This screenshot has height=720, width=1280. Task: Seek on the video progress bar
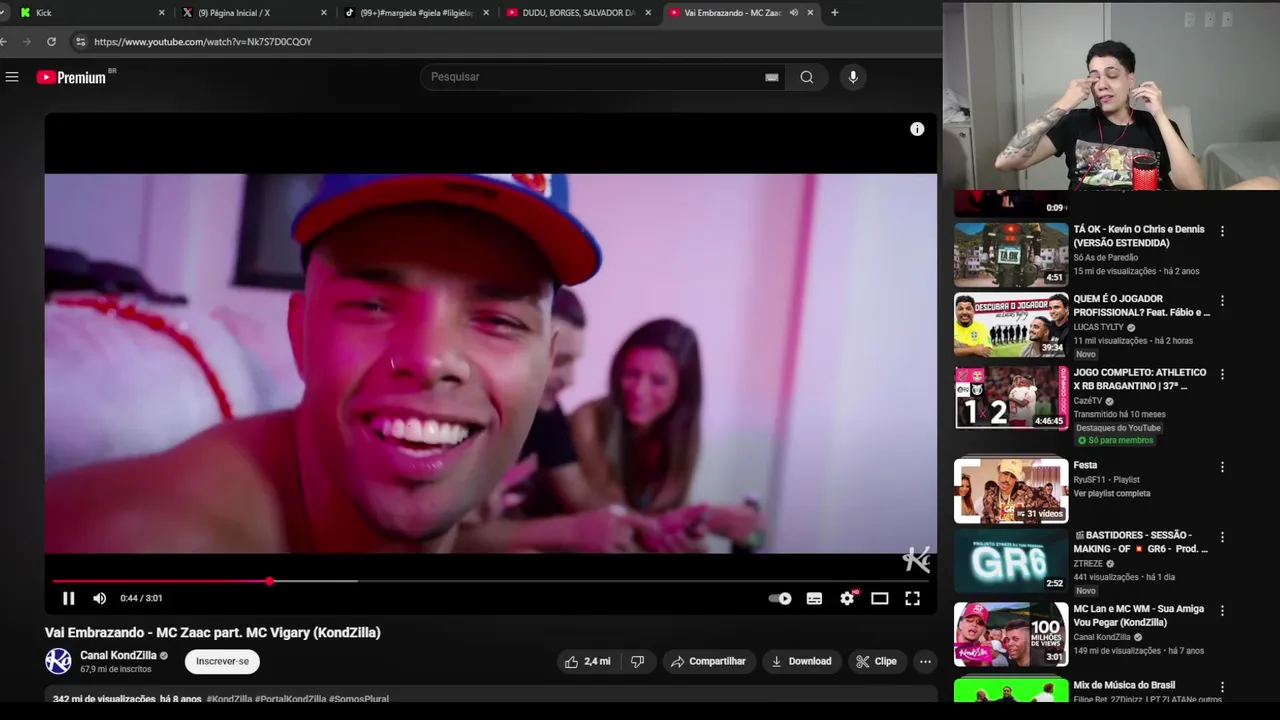tap(491, 581)
